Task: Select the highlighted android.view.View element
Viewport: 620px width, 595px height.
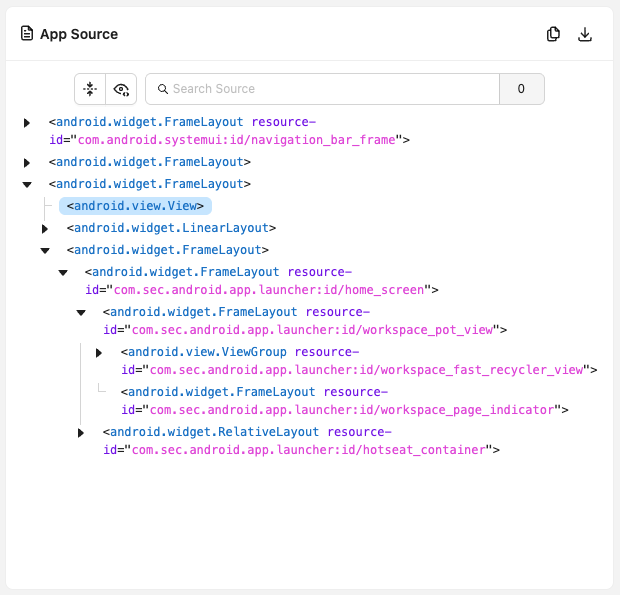Action: point(135,206)
